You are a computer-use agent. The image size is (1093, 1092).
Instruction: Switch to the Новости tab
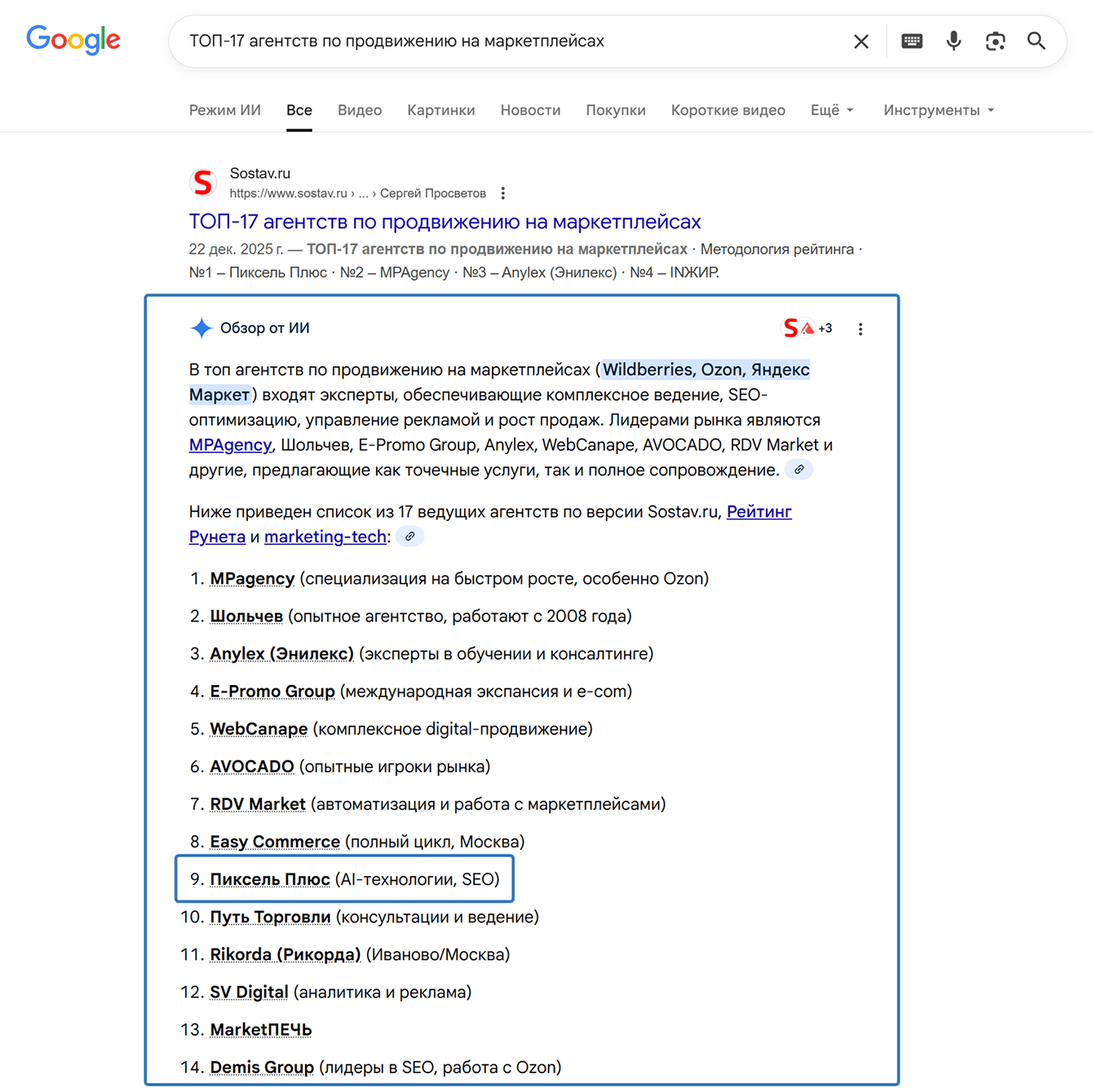[530, 110]
